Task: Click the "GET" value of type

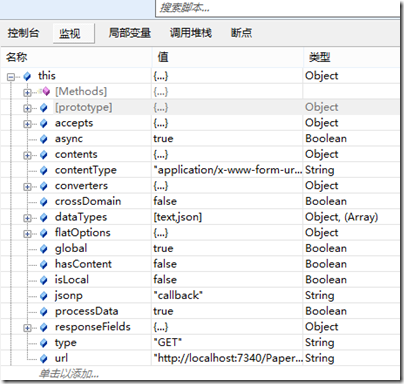Action: [x=168, y=342]
